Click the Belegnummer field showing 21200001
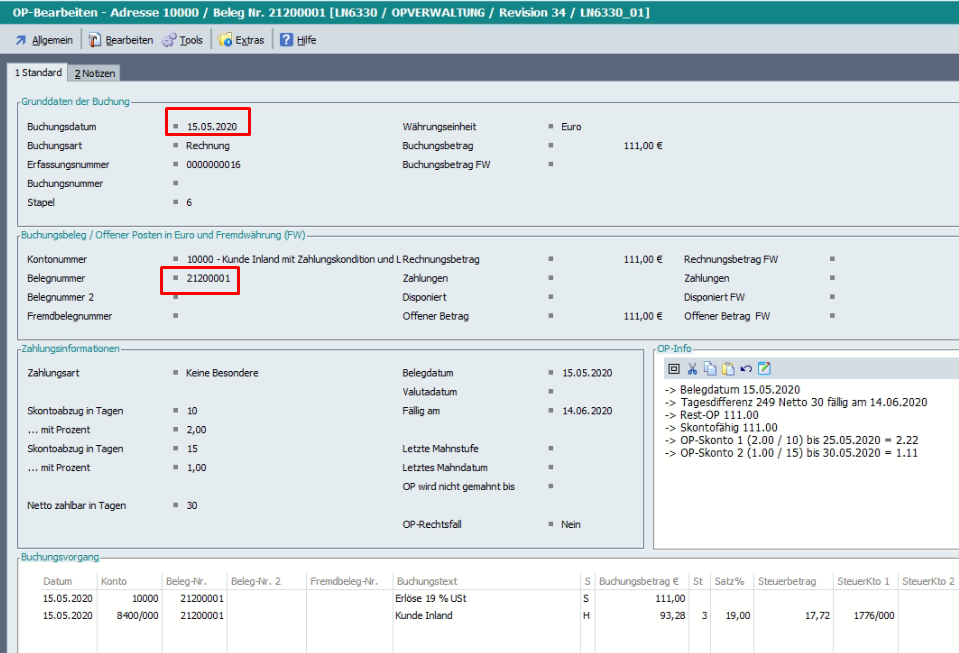The width and height of the screenshot is (959, 653). tap(208, 279)
